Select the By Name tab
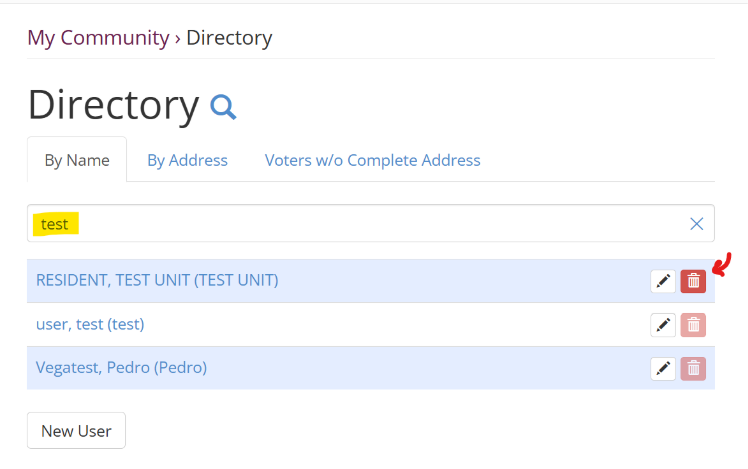748x469 pixels. point(77,160)
